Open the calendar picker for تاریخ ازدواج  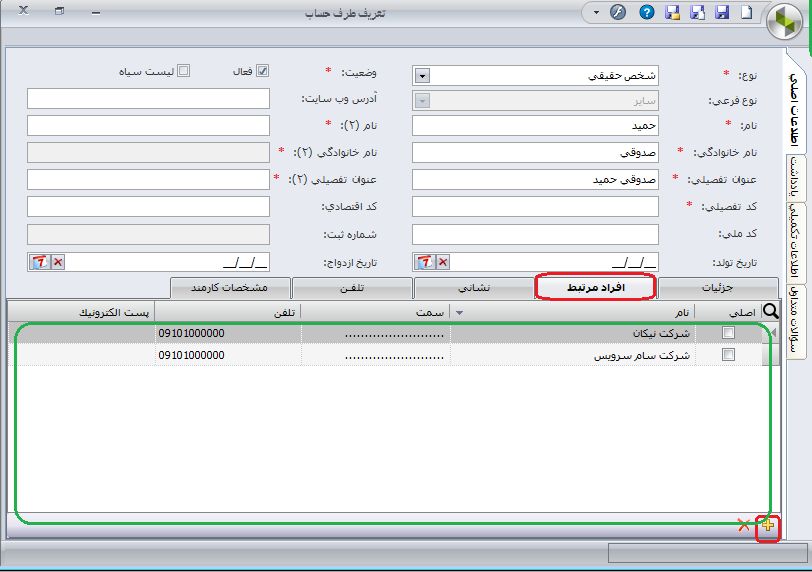40,262
